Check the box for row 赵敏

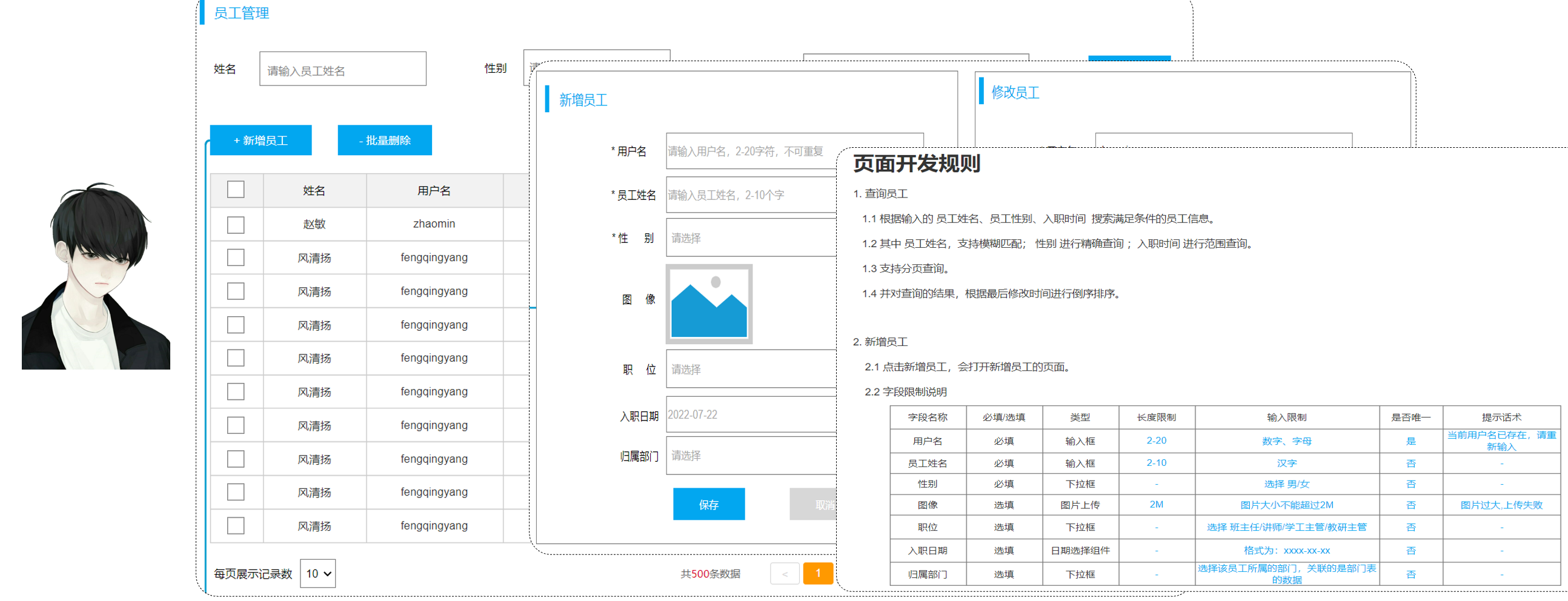236,225
